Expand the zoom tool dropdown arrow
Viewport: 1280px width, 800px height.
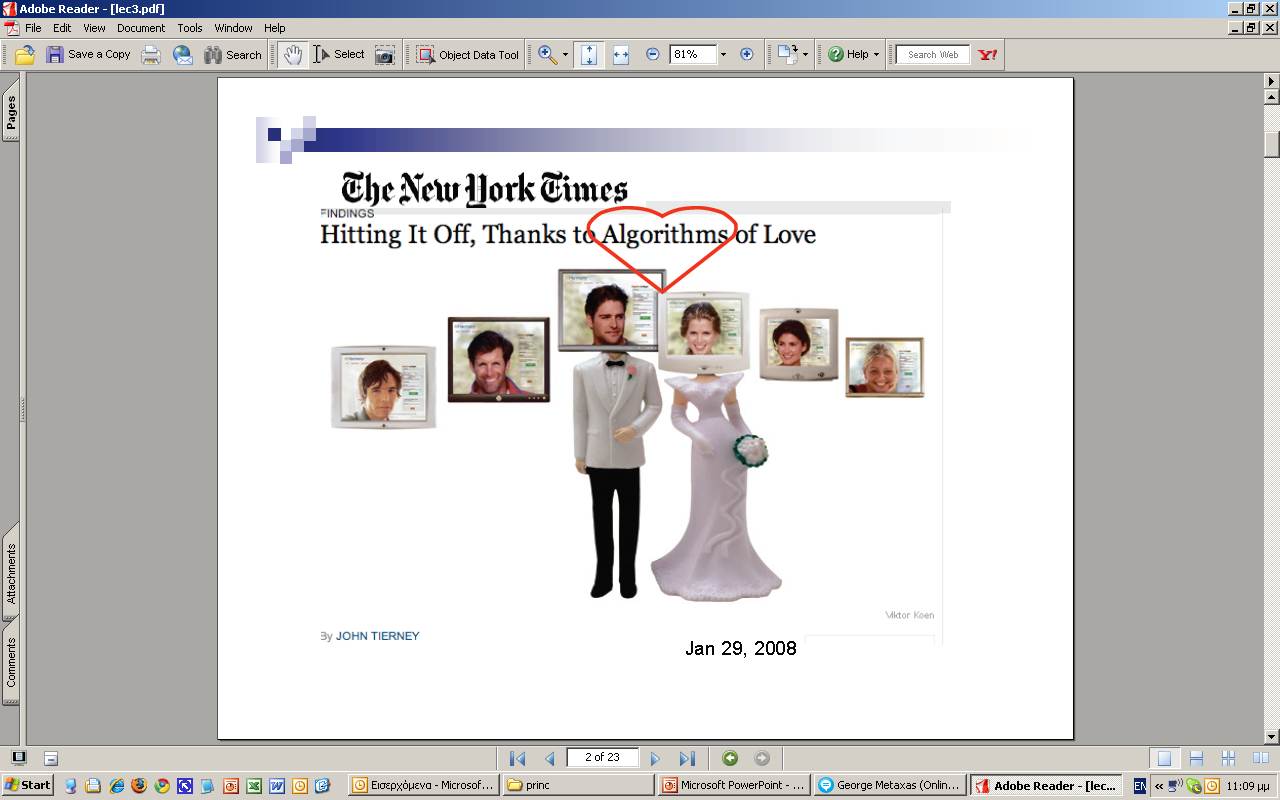coord(565,55)
